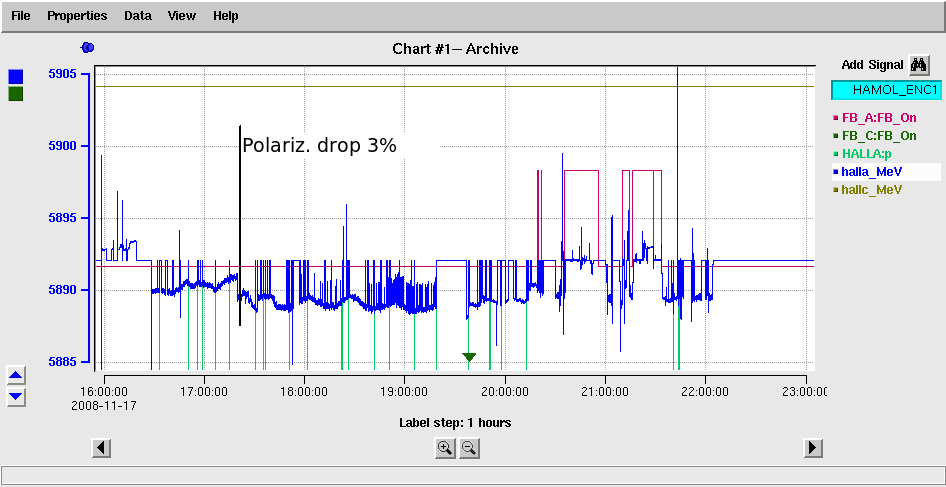Click the blue axis color square

pos(16,76)
